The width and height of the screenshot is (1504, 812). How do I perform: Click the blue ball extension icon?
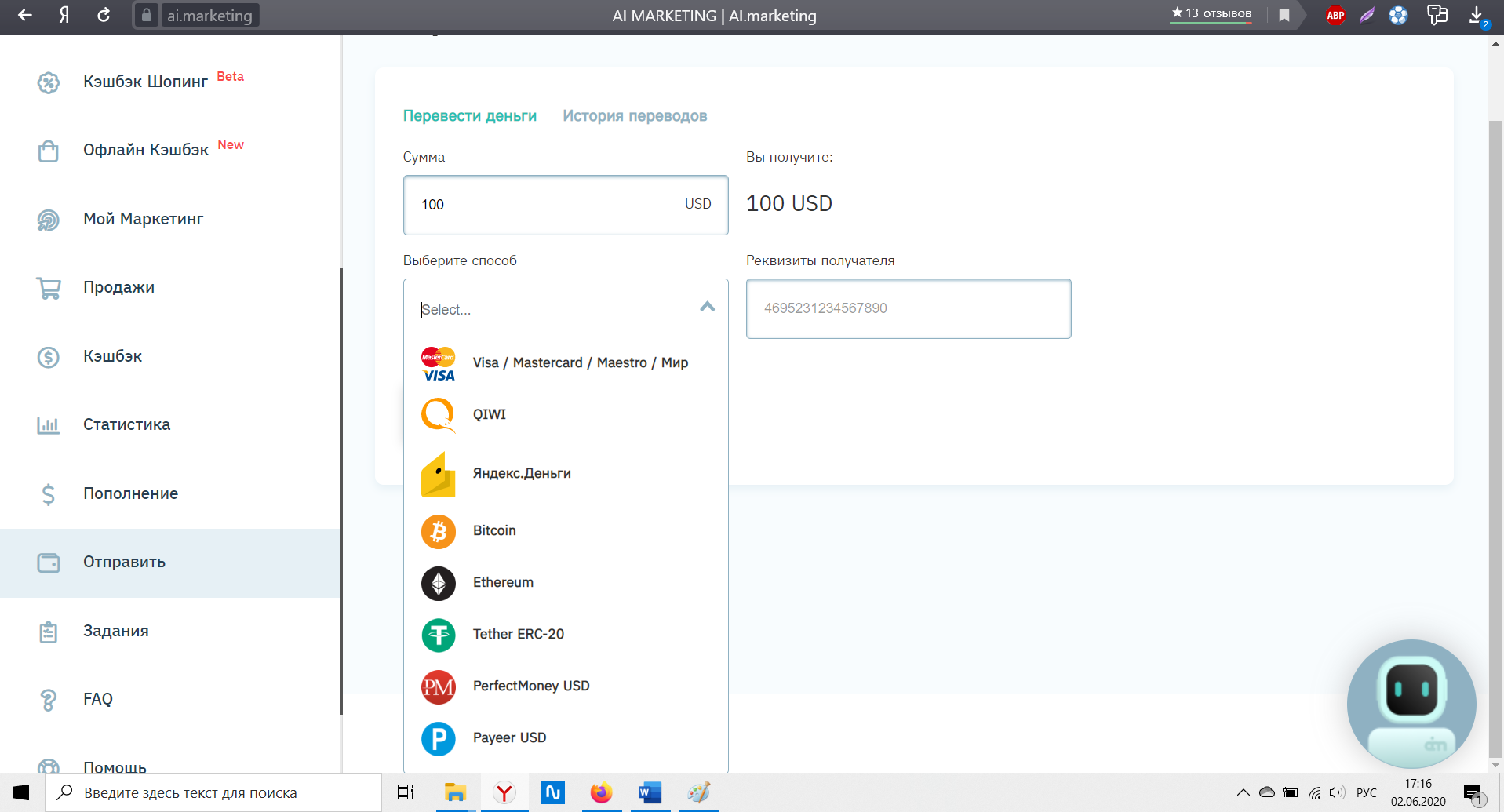click(x=1398, y=15)
